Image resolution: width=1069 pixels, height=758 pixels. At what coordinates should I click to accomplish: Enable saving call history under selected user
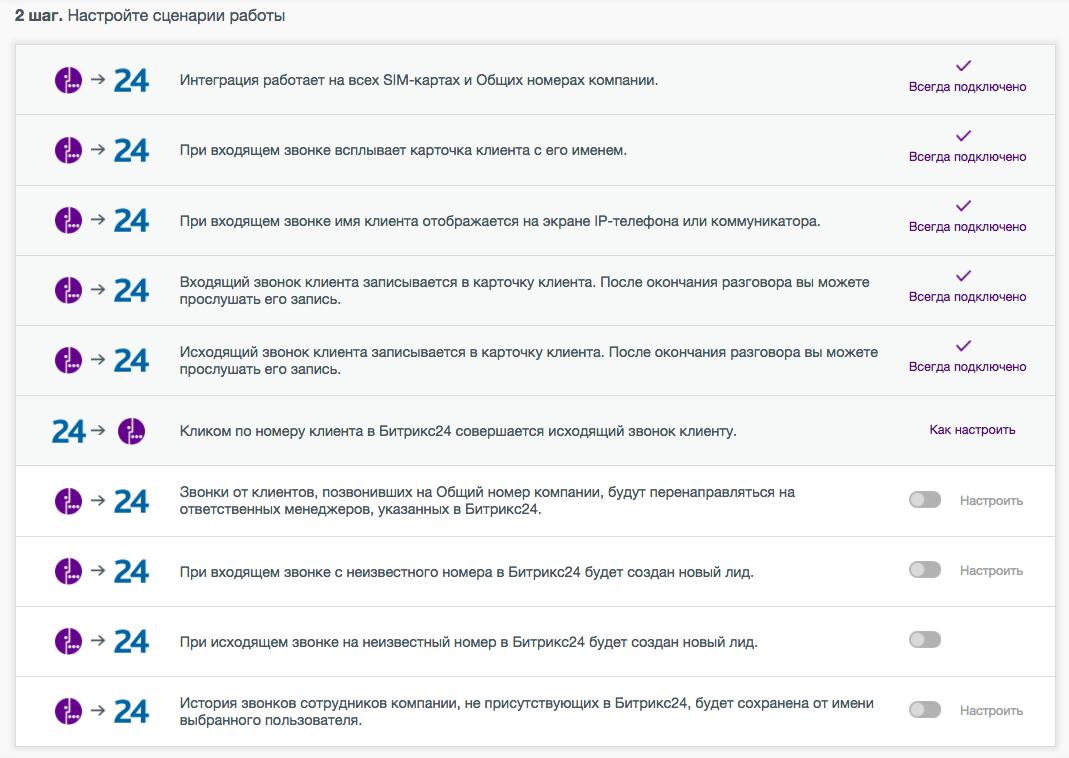coord(925,710)
